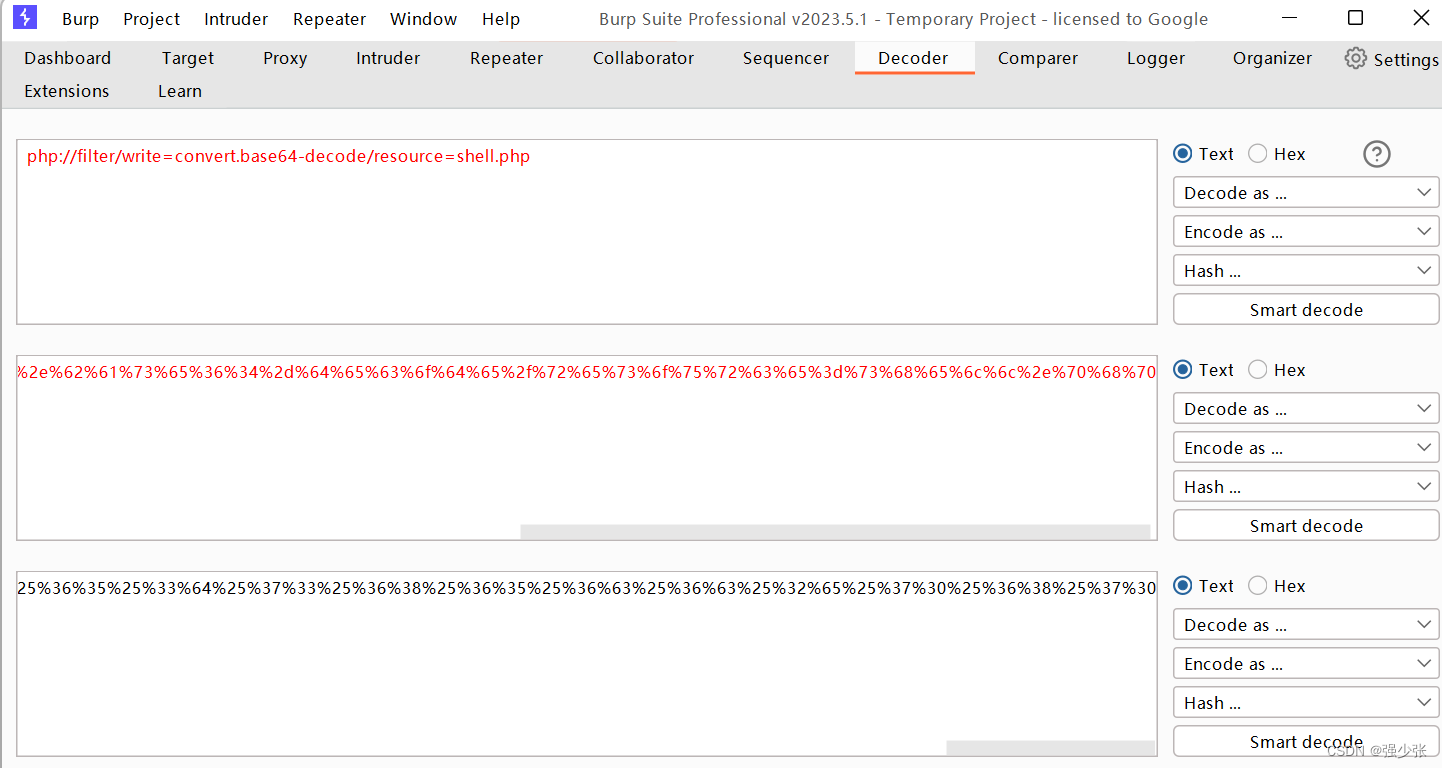This screenshot has height=768, width=1442.
Task: Select Hex radio in second decoder panel
Action: 1258,370
